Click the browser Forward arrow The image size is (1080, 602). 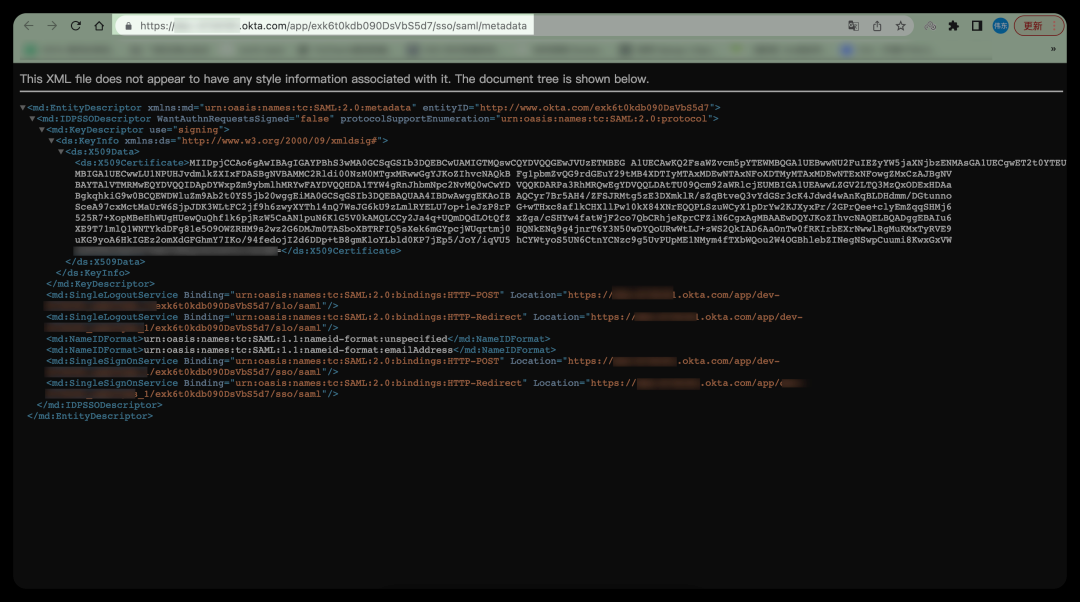tap(52, 25)
